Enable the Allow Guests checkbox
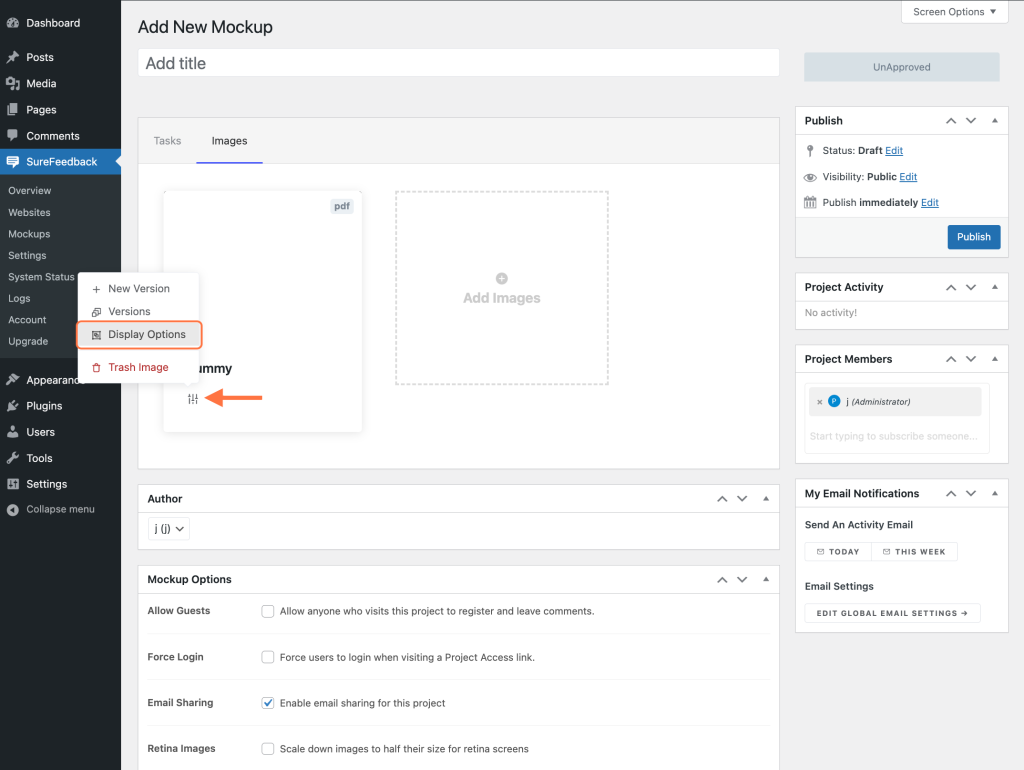 [x=268, y=611]
